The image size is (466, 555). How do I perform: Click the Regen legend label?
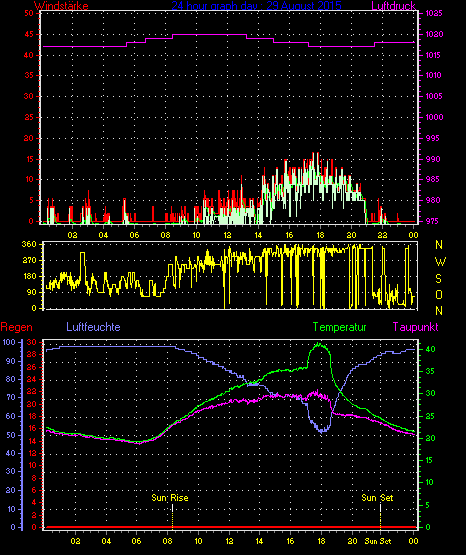16,327
